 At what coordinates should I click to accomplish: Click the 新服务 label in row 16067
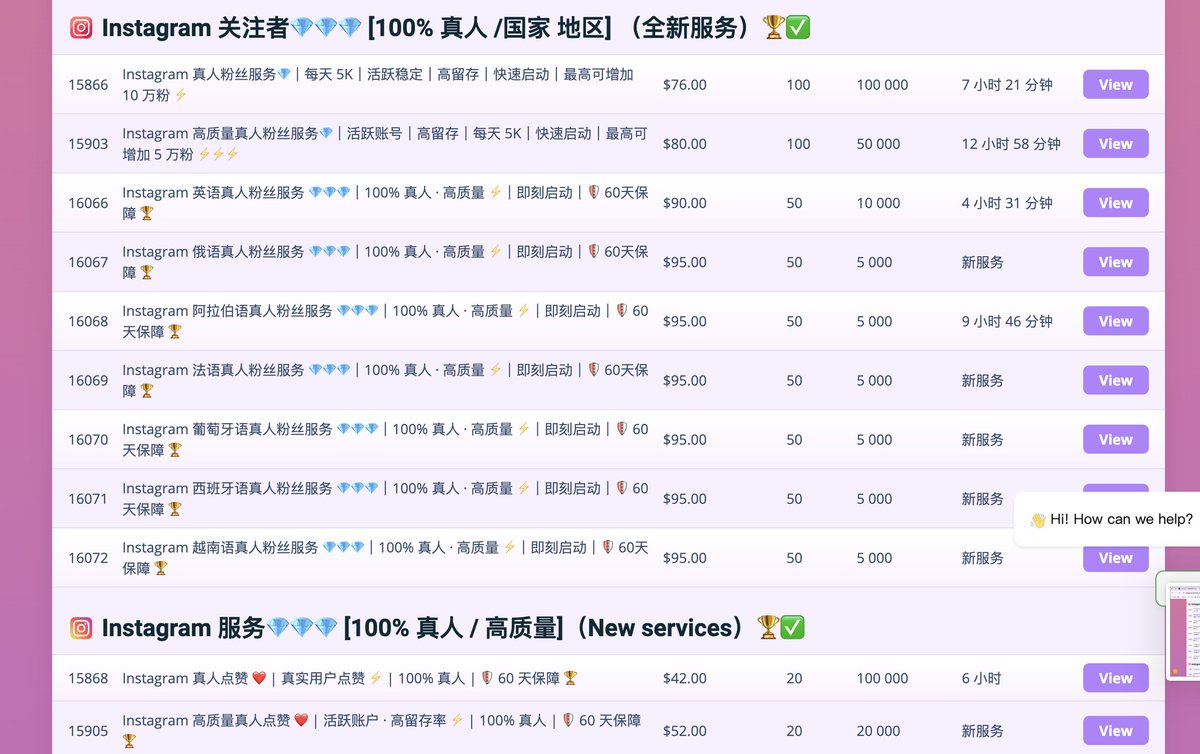pyautogui.click(x=982, y=262)
